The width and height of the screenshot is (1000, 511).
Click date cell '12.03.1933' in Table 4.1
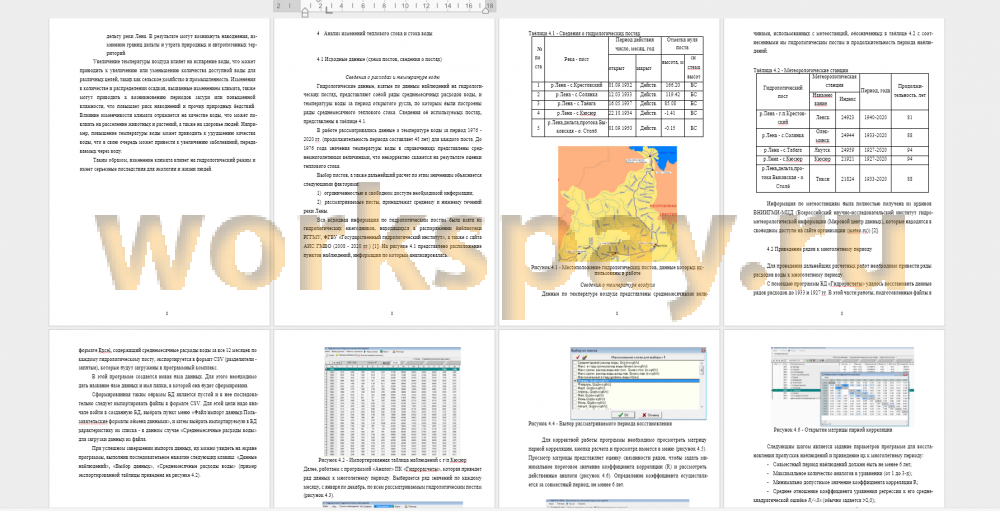point(622,94)
